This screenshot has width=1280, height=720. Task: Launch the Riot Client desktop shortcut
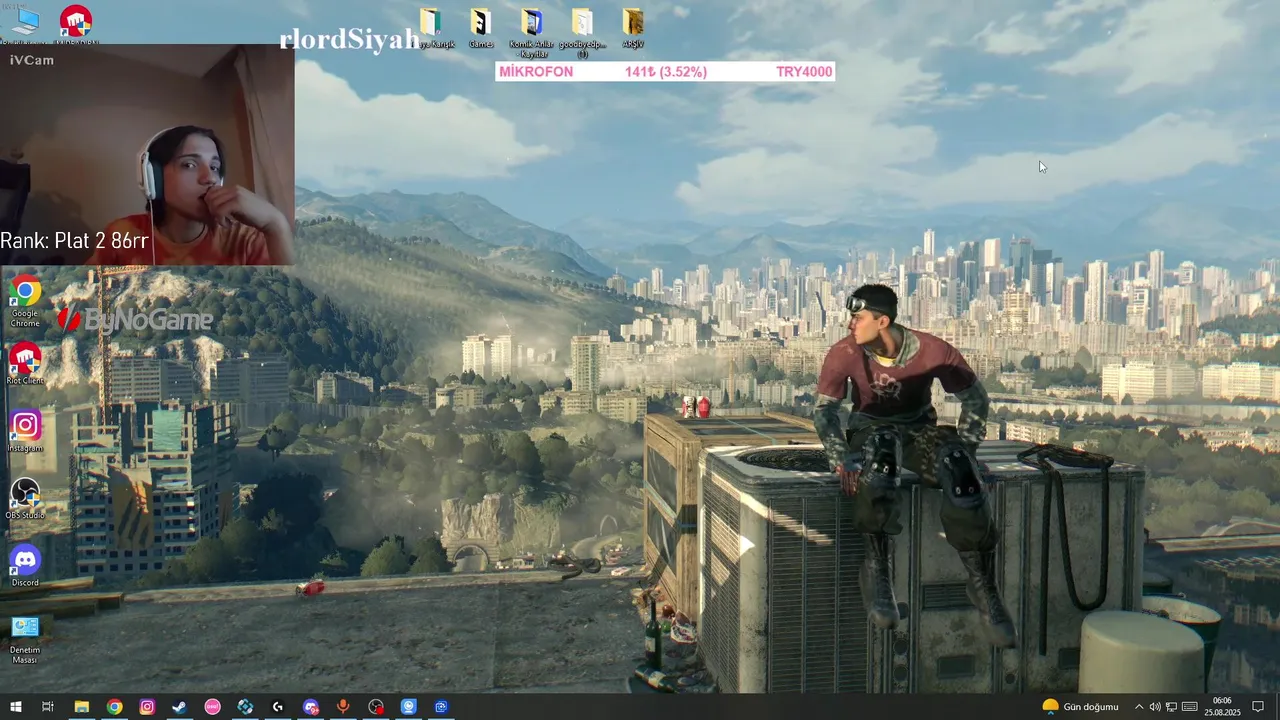point(25,365)
